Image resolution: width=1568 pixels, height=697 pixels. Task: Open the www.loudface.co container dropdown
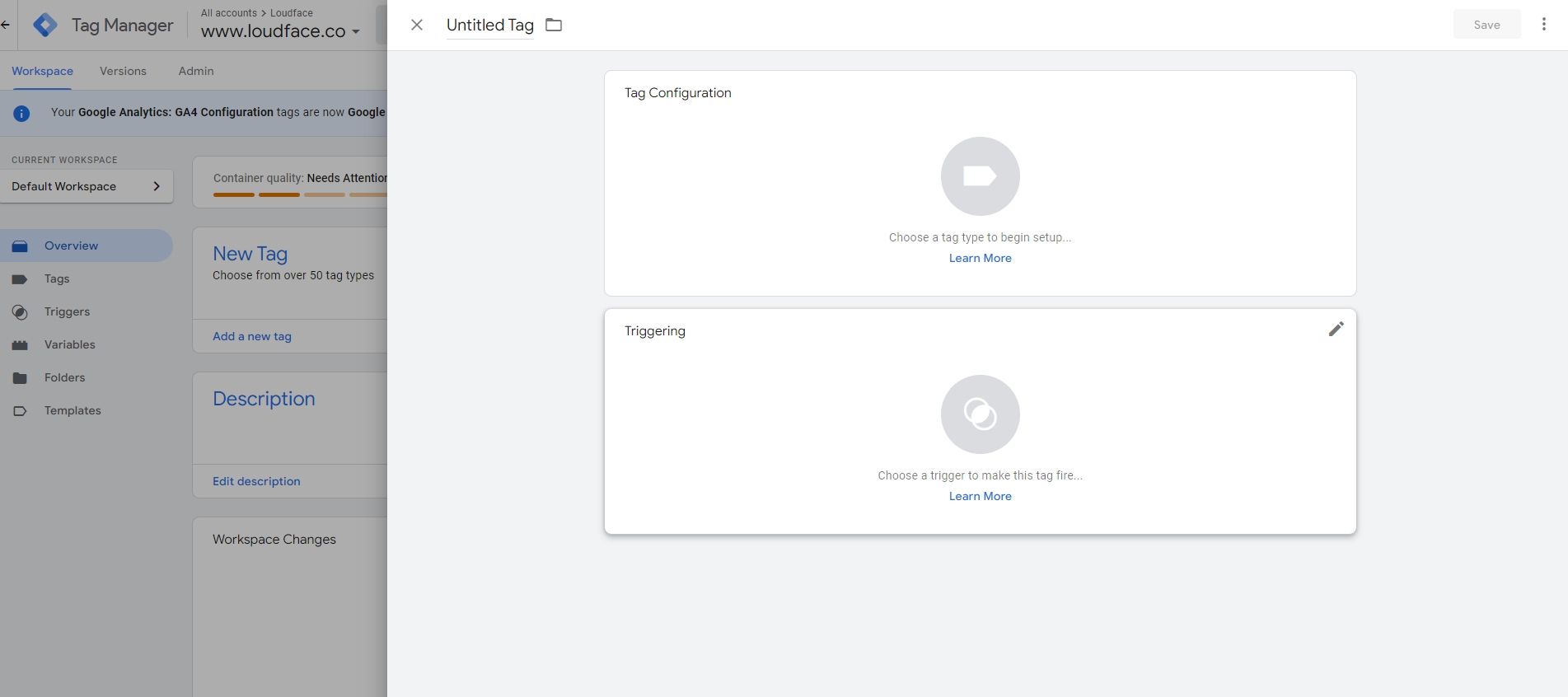280,31
